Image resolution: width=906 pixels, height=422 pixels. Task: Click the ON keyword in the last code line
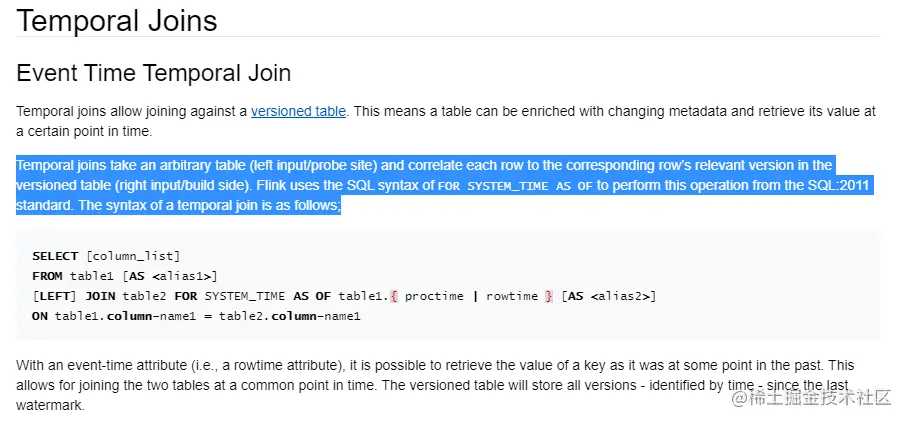coord(40,316)
